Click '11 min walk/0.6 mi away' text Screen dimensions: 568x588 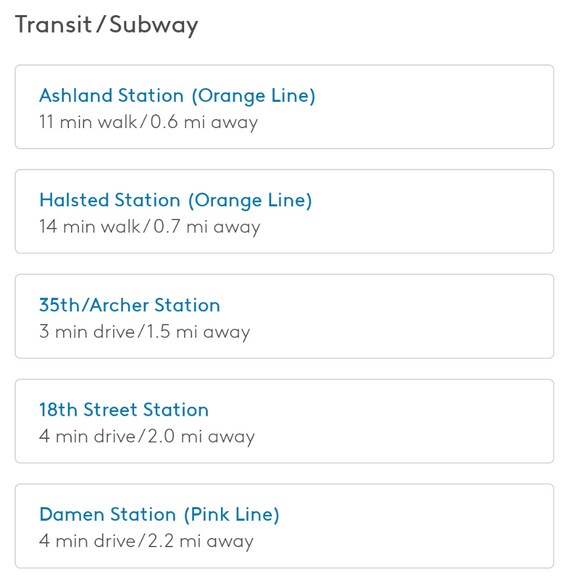coord(148,122)
